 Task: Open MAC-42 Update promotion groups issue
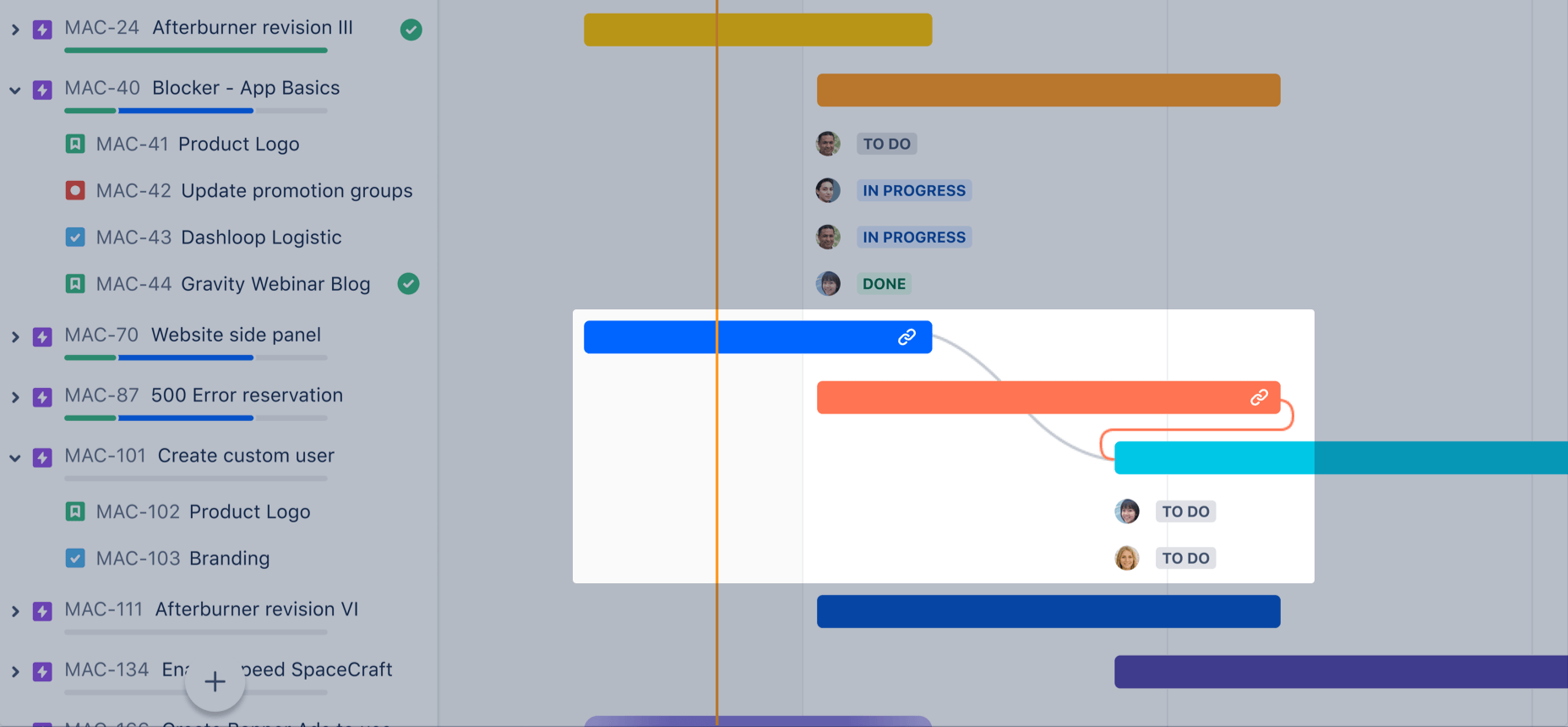click(254, 190)
